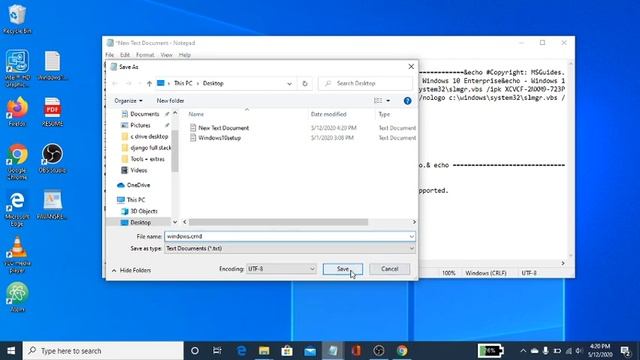Screen dimensions: 640x360
Task: Open the VLC media player desktop shortcut
Action: 17,255
